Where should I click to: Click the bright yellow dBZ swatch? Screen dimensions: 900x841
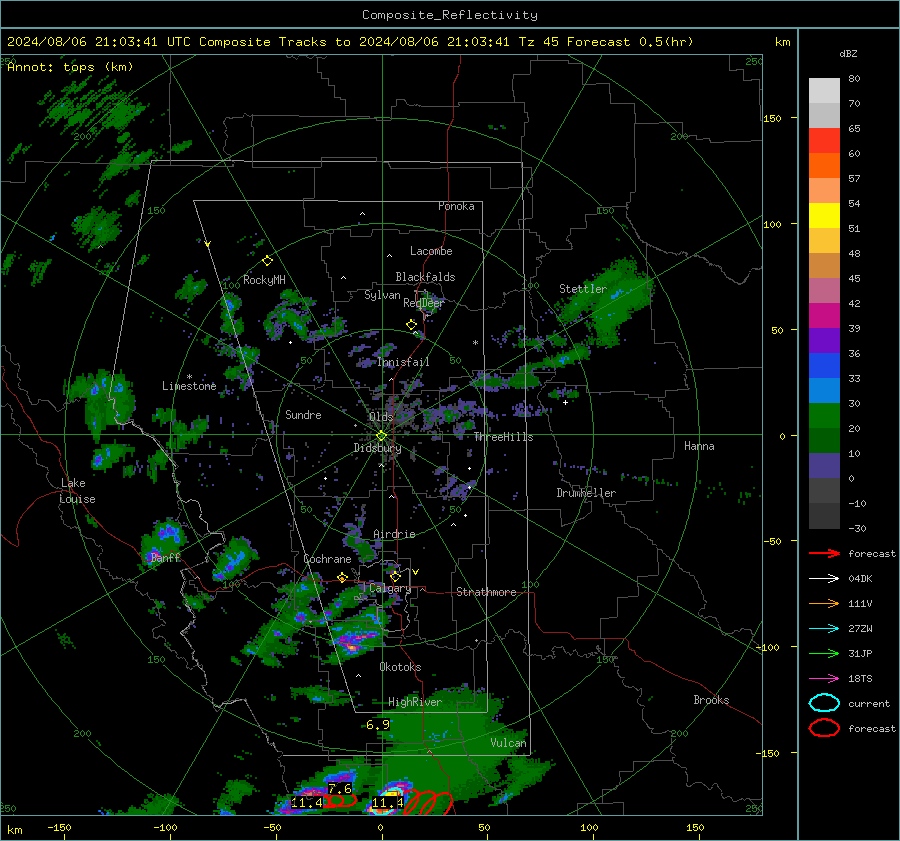point(824,215)
